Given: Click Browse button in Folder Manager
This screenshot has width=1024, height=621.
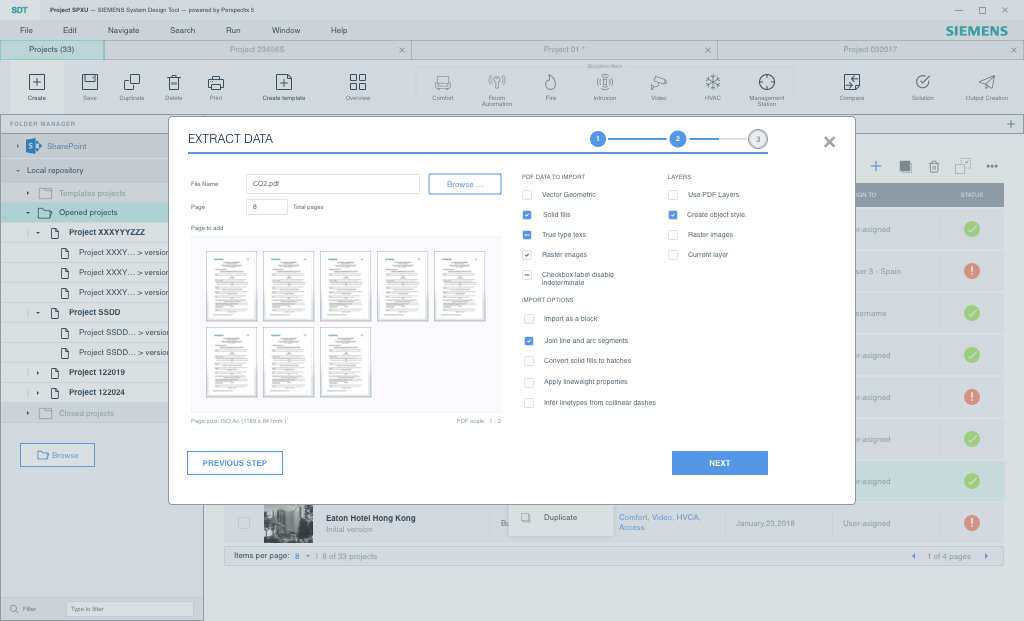Looking at the screenshot, I should (x=57, y=455).
